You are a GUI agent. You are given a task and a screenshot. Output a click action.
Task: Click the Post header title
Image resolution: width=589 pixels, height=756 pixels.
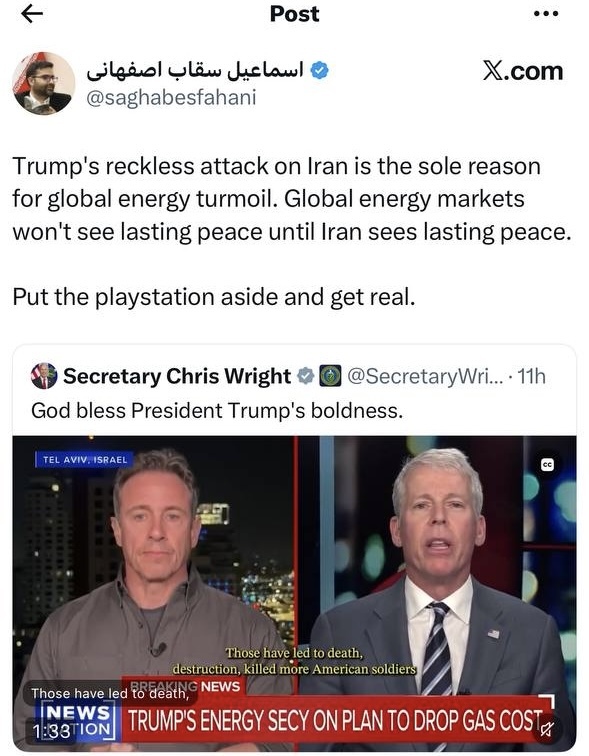[294, 14]
